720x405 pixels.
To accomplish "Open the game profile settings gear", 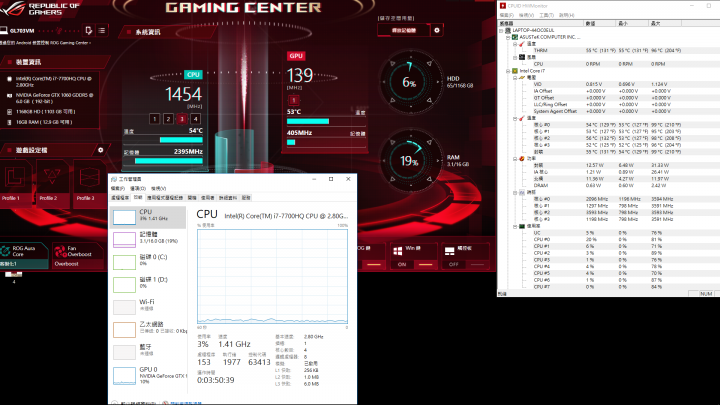I will [101, 150].
